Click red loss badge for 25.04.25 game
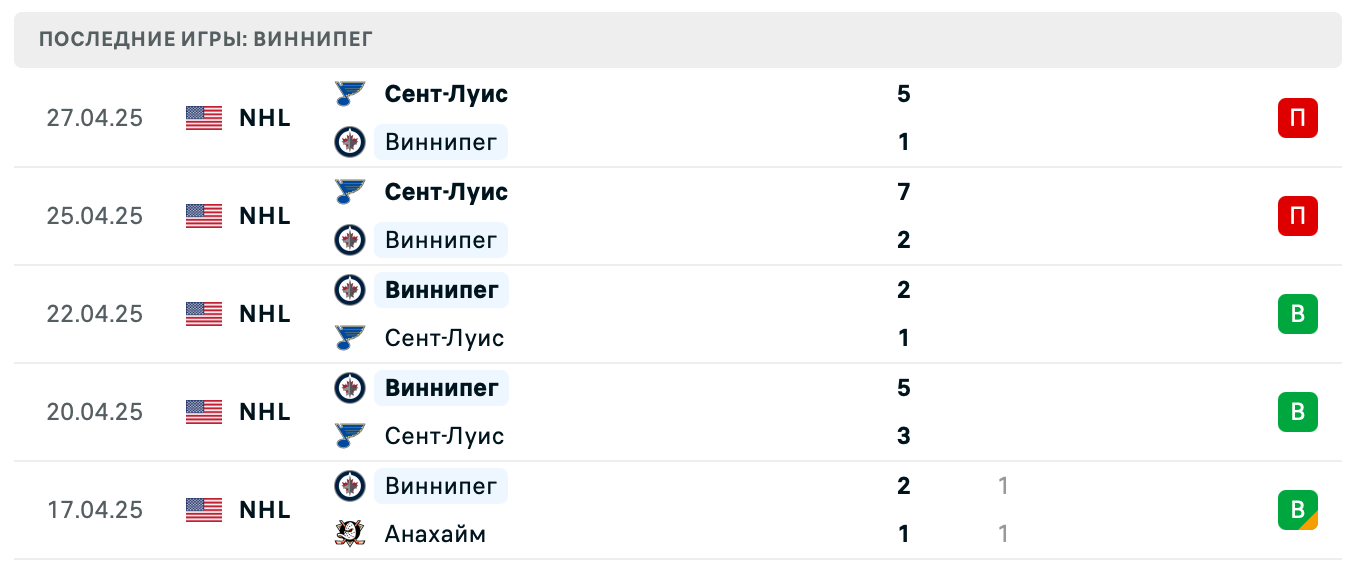Image resolution: width=1354 pixels, height=576 pixels. pos(1297,216)
